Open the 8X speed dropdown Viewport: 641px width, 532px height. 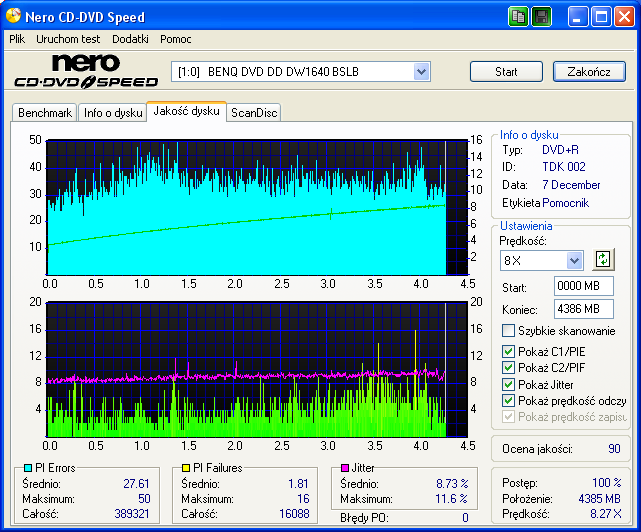pyautogui.click(x=574, y=260)
